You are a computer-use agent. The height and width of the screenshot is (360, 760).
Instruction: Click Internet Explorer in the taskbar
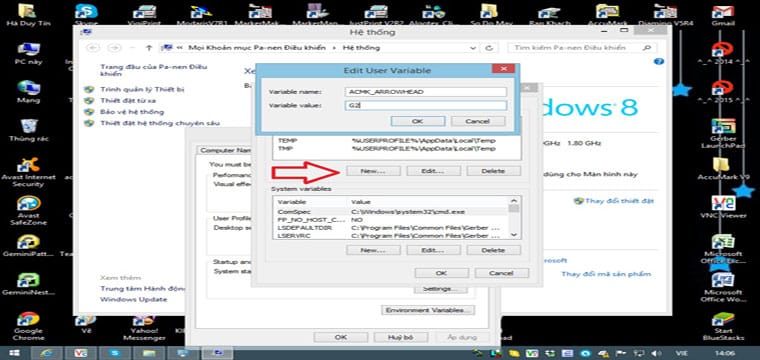[x=47, y=353]
